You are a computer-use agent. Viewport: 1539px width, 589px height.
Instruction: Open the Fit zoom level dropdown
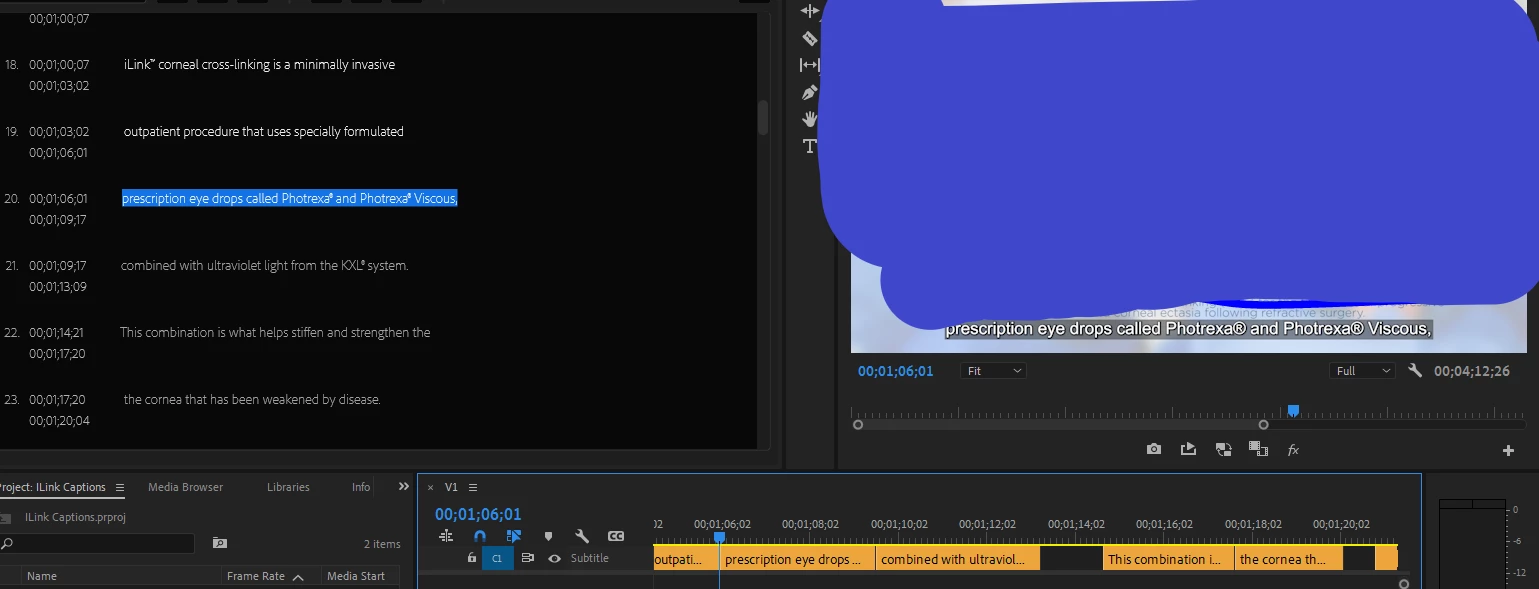pos(994,371)
